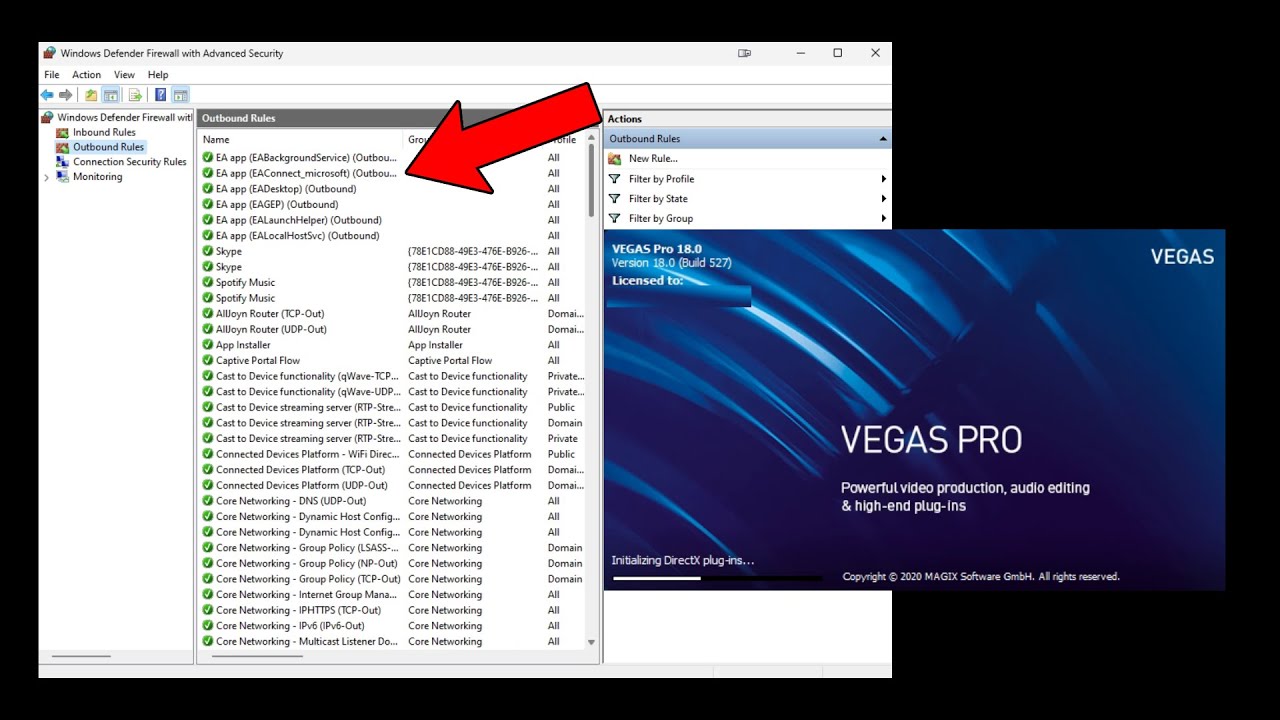Click the Back arrow toolbar icon
Screen dimensions: 1280x720
[47, 95]
